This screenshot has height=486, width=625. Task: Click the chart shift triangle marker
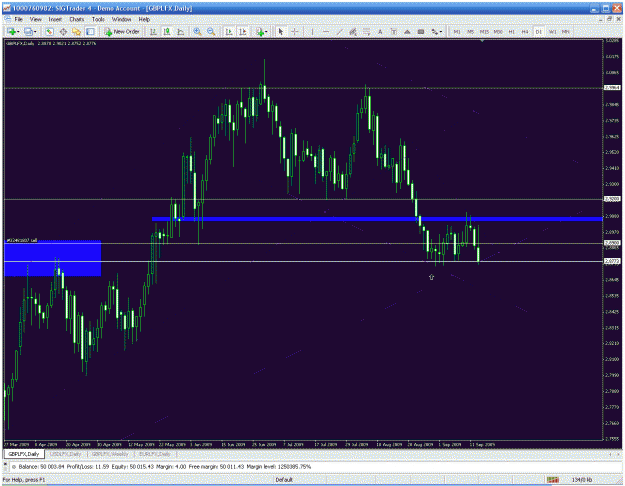coord(482,41)
